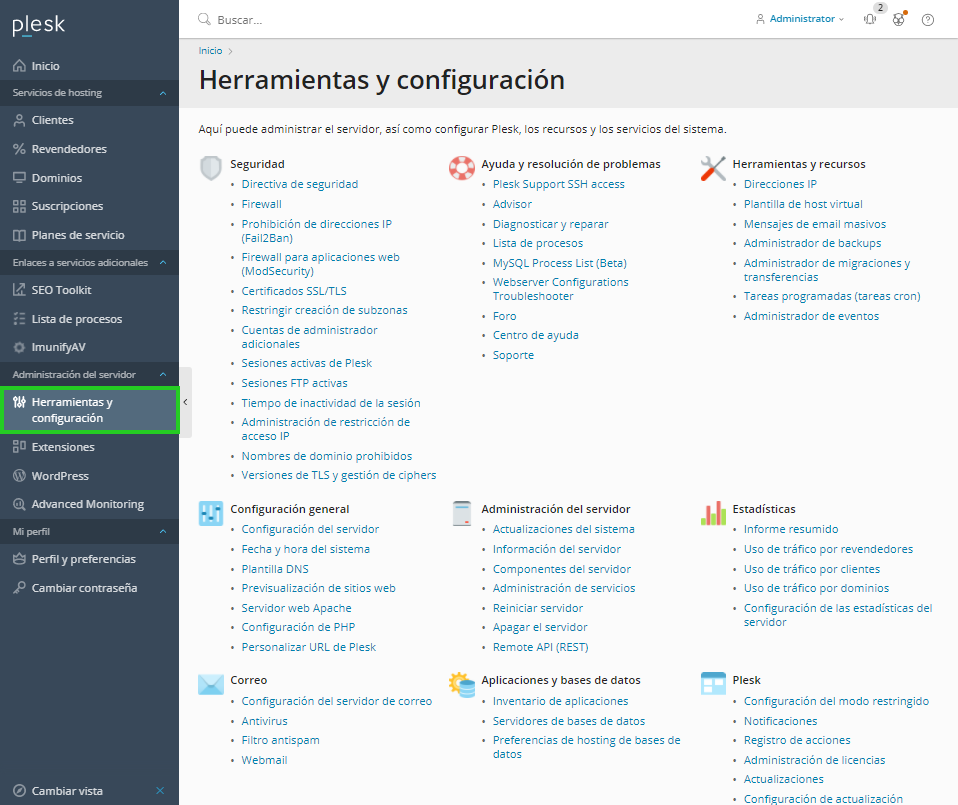
Task: Collapse Administración del servidor sidebar section
Action: [163, 374]
